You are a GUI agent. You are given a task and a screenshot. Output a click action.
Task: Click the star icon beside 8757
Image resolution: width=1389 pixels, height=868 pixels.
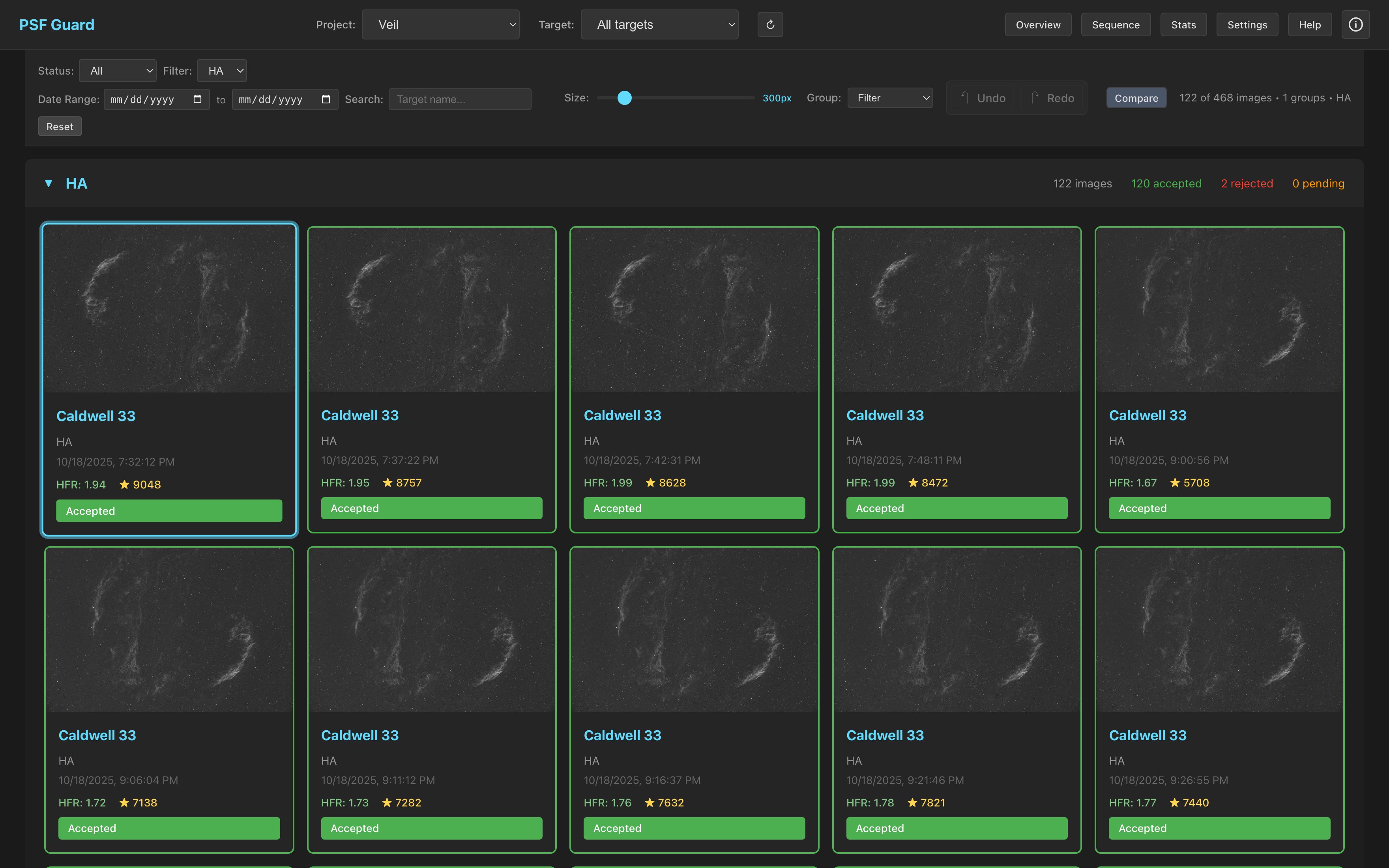(x=388, y=483)
